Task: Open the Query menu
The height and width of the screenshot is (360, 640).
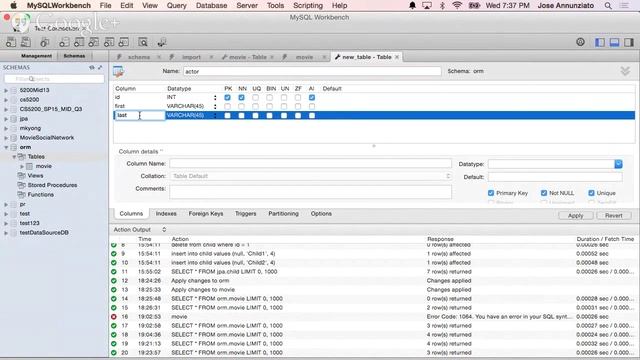Action: point(176,5)
